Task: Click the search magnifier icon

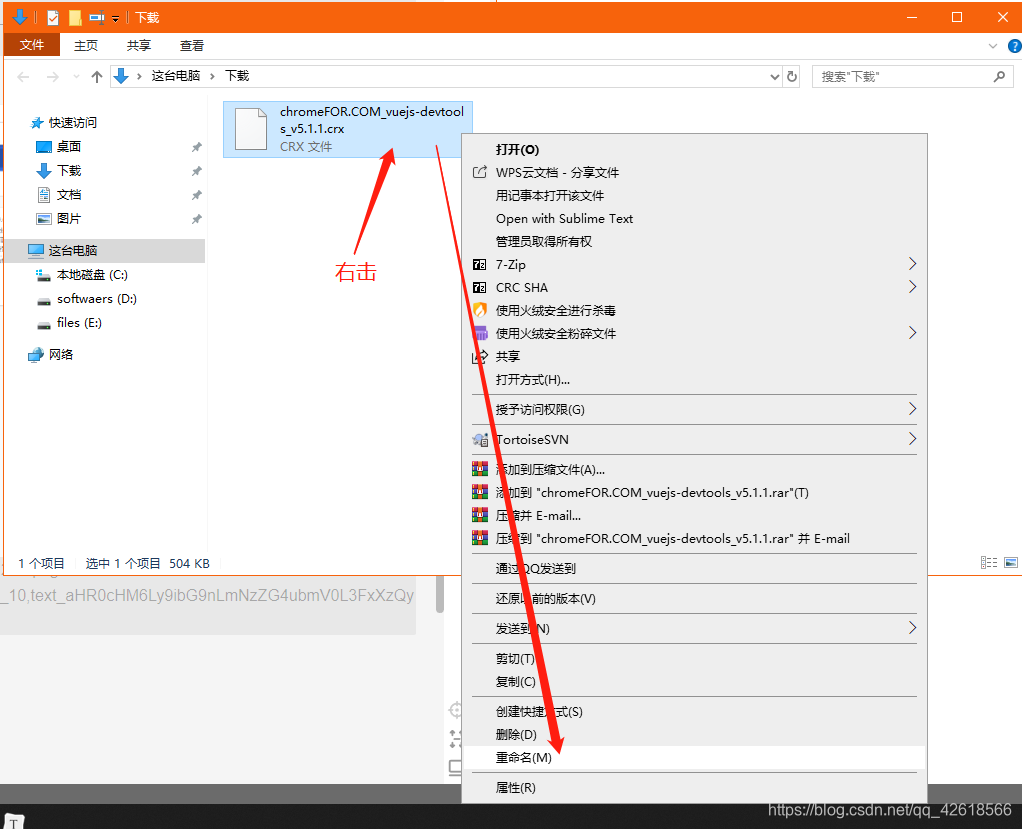Action: (999, 77)
